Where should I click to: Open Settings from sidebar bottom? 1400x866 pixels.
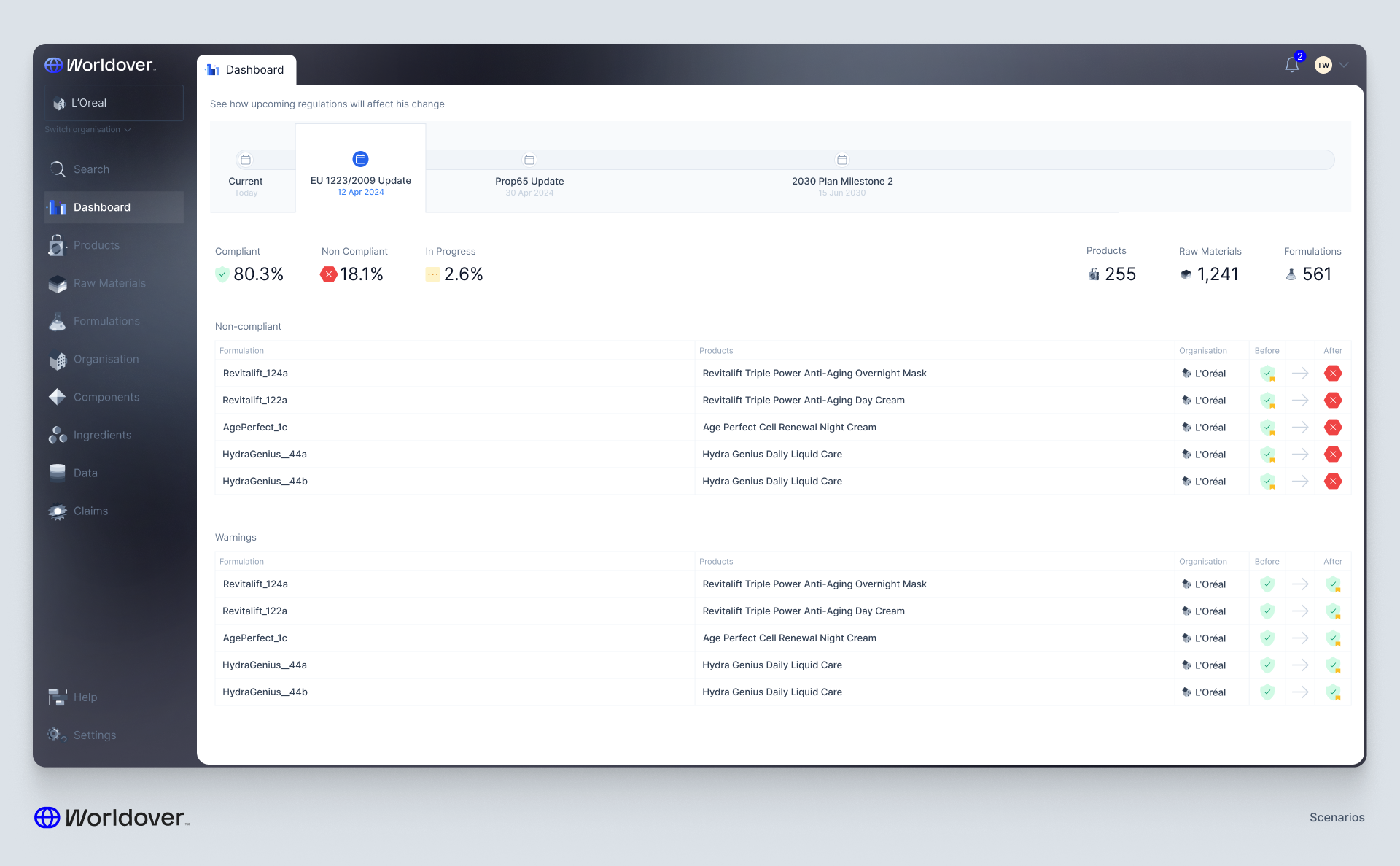[95, 735]
